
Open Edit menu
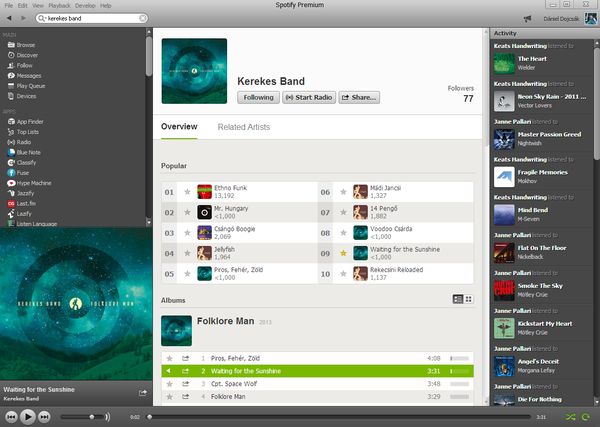[23, 5]
